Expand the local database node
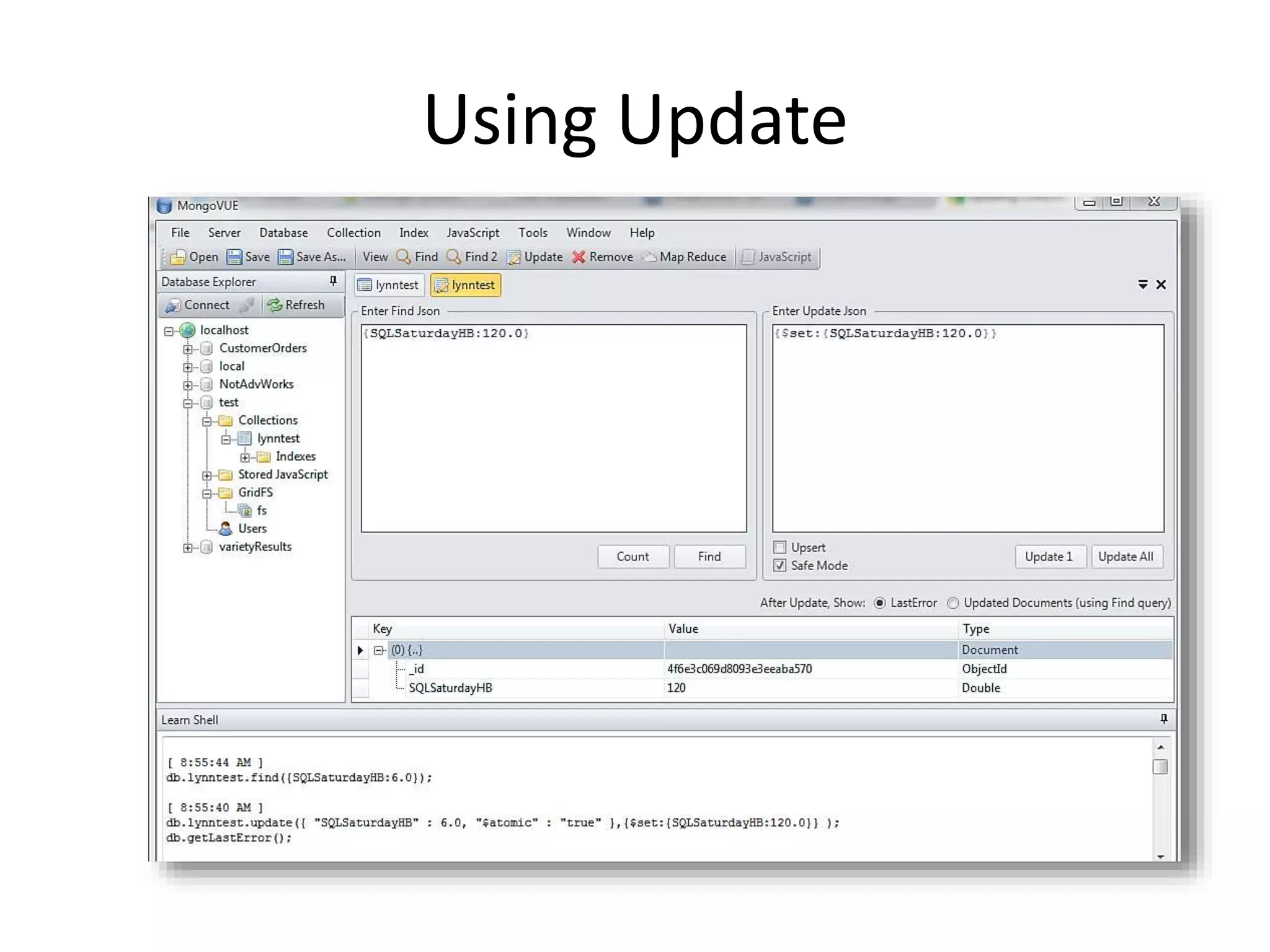 click(187, 367)
